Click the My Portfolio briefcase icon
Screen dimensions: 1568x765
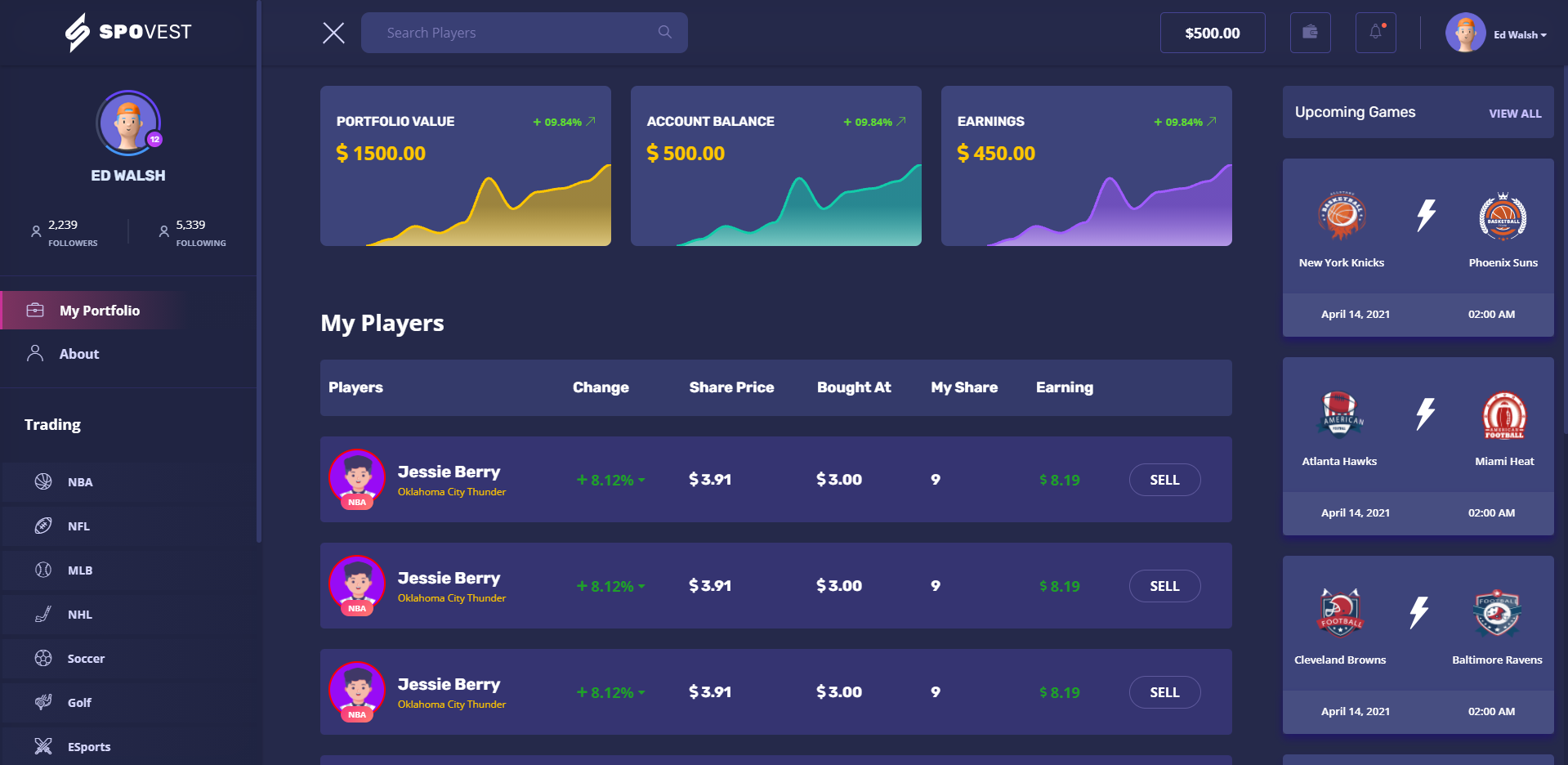click(35, 310)
